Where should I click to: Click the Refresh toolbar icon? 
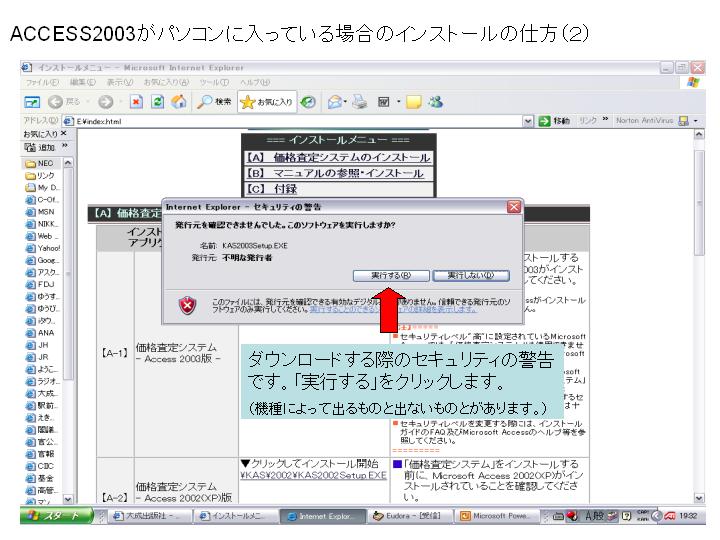tap(158, 101)
